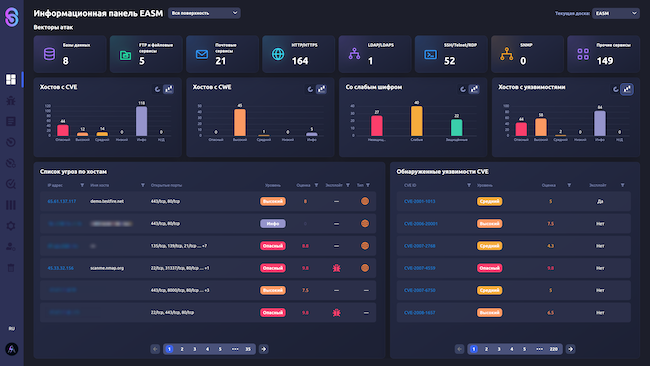Viewport: 650px width, 366px height.
Task: Filter CVE table by Оценка
Action: (x=569, y=185)
